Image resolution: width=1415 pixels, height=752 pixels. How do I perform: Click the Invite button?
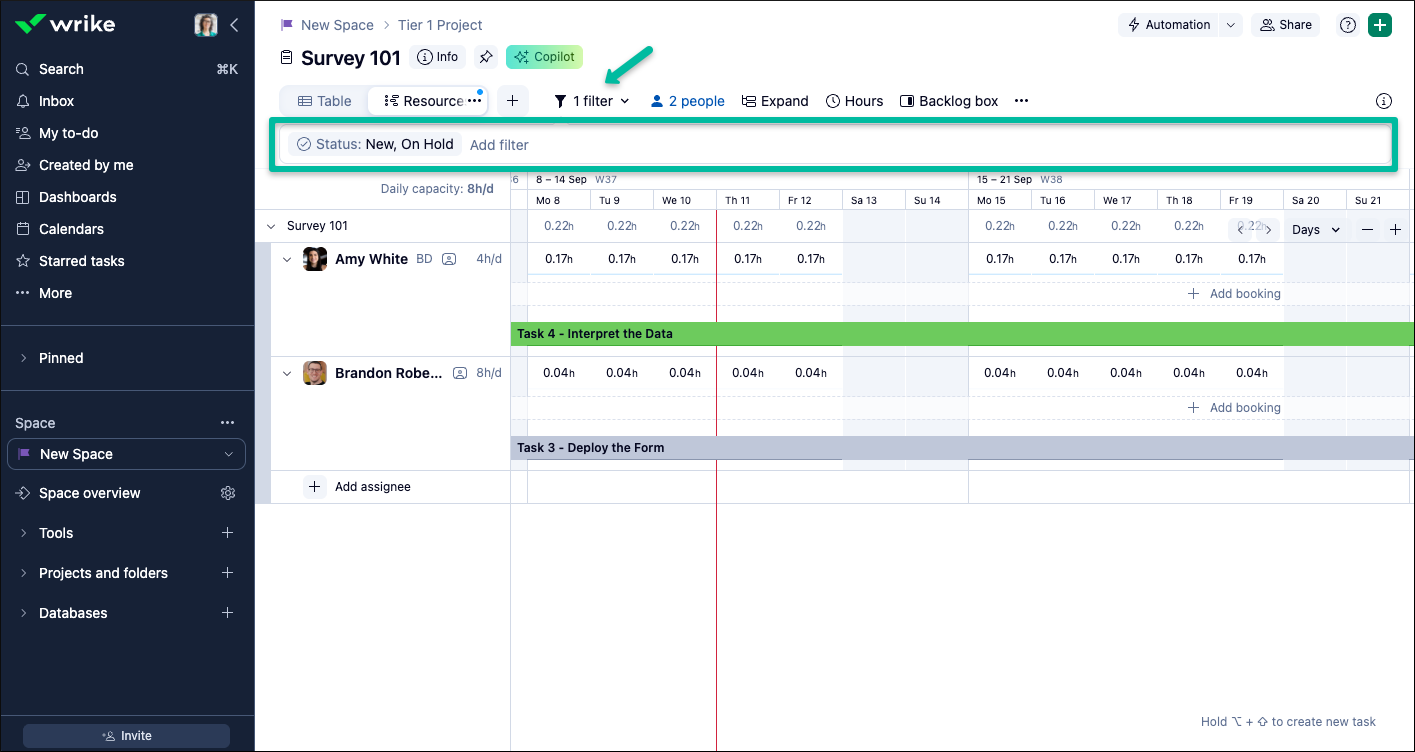pos(127,736)
